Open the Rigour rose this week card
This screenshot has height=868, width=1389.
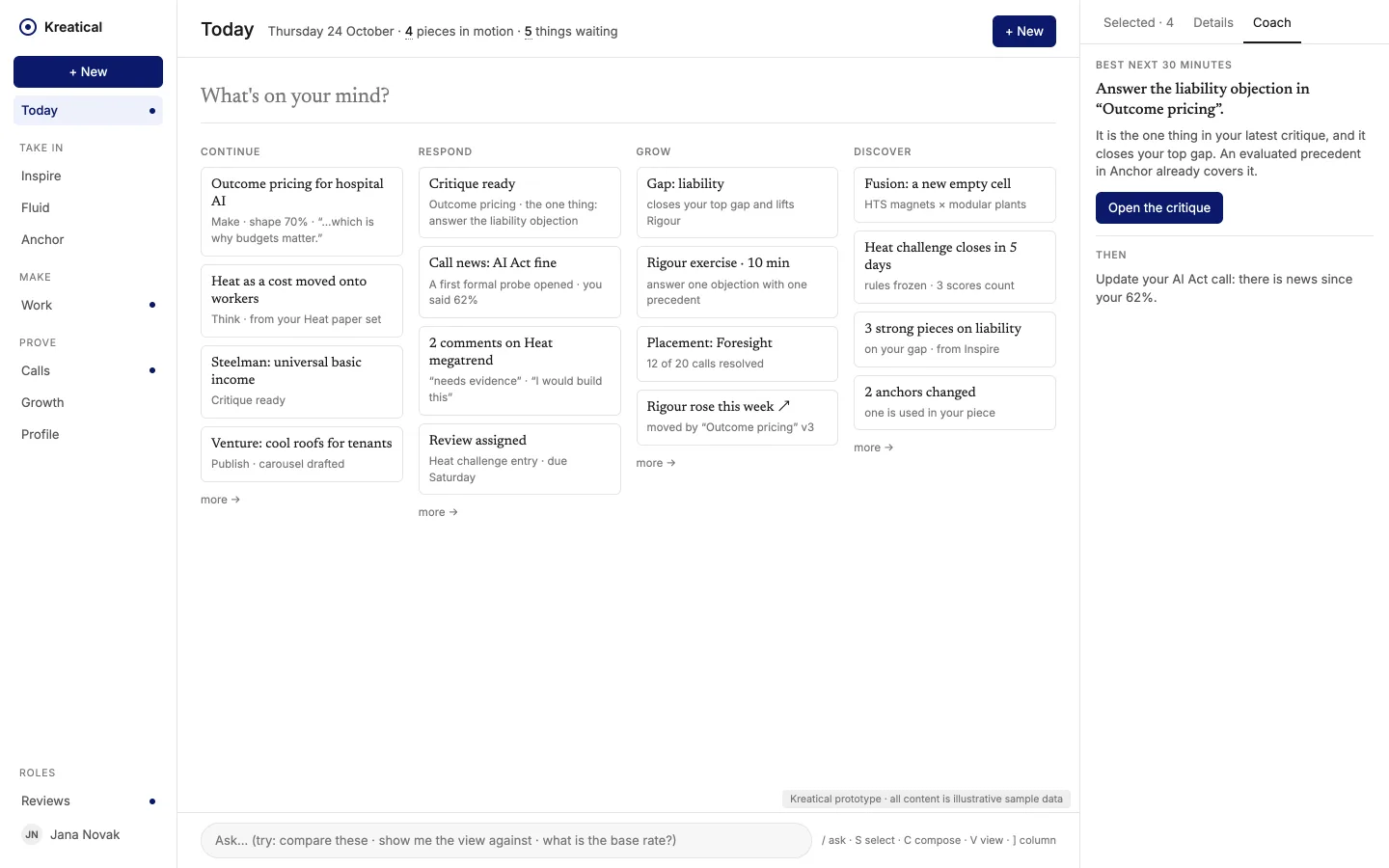(737, 418)
